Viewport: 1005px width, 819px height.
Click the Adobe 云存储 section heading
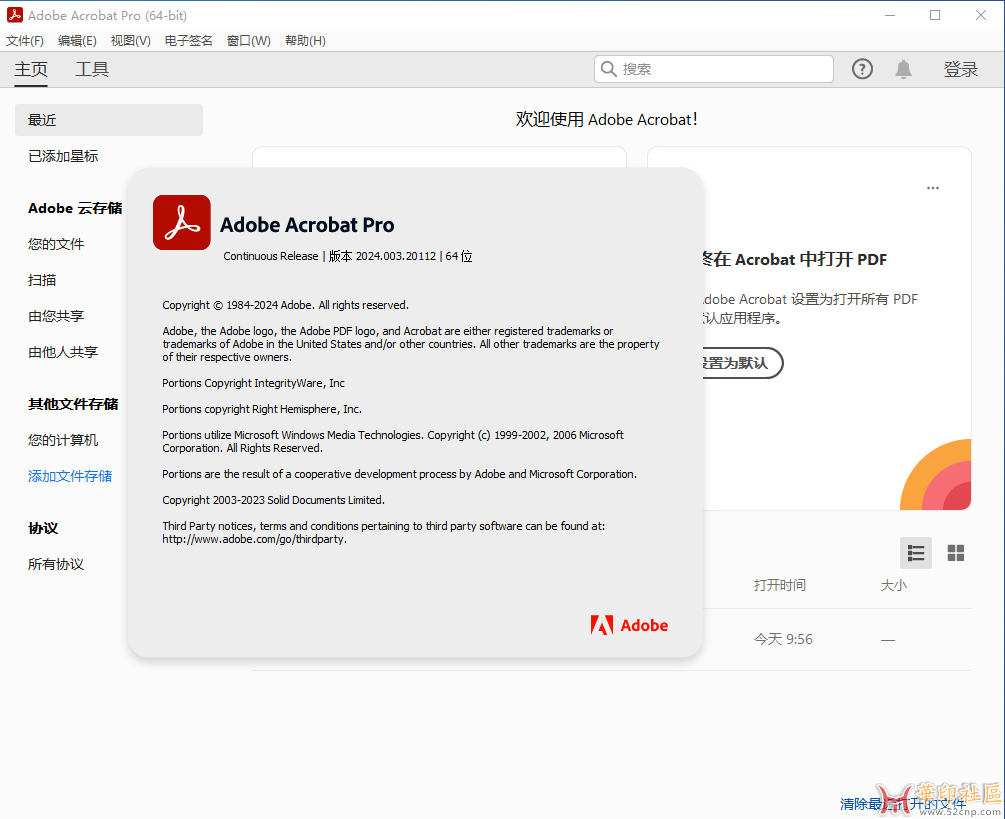tap(75, 208)
